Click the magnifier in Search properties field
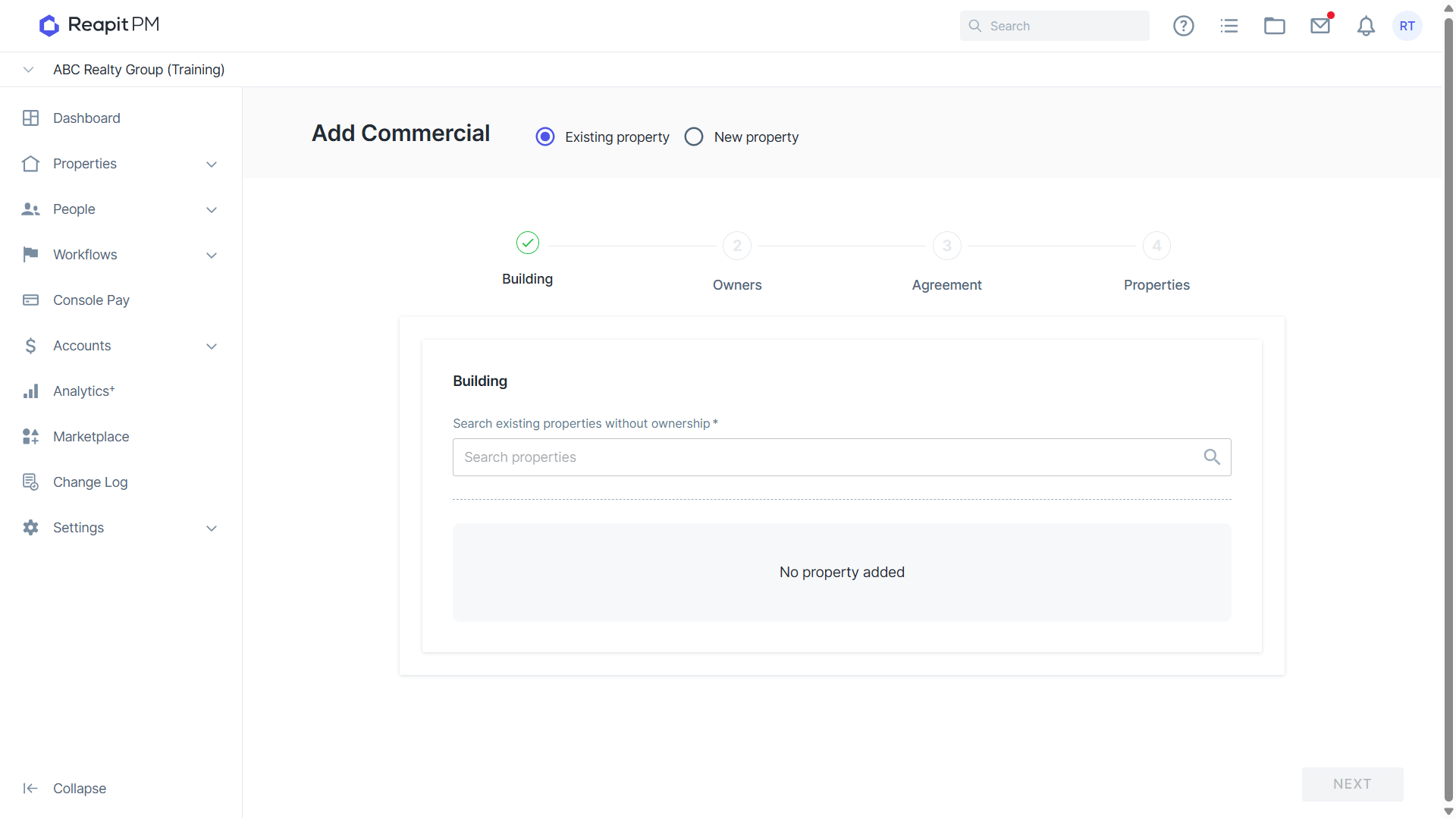This screenshot has width=1456, height=819. pyautogui.click(x=1212, y=457)
